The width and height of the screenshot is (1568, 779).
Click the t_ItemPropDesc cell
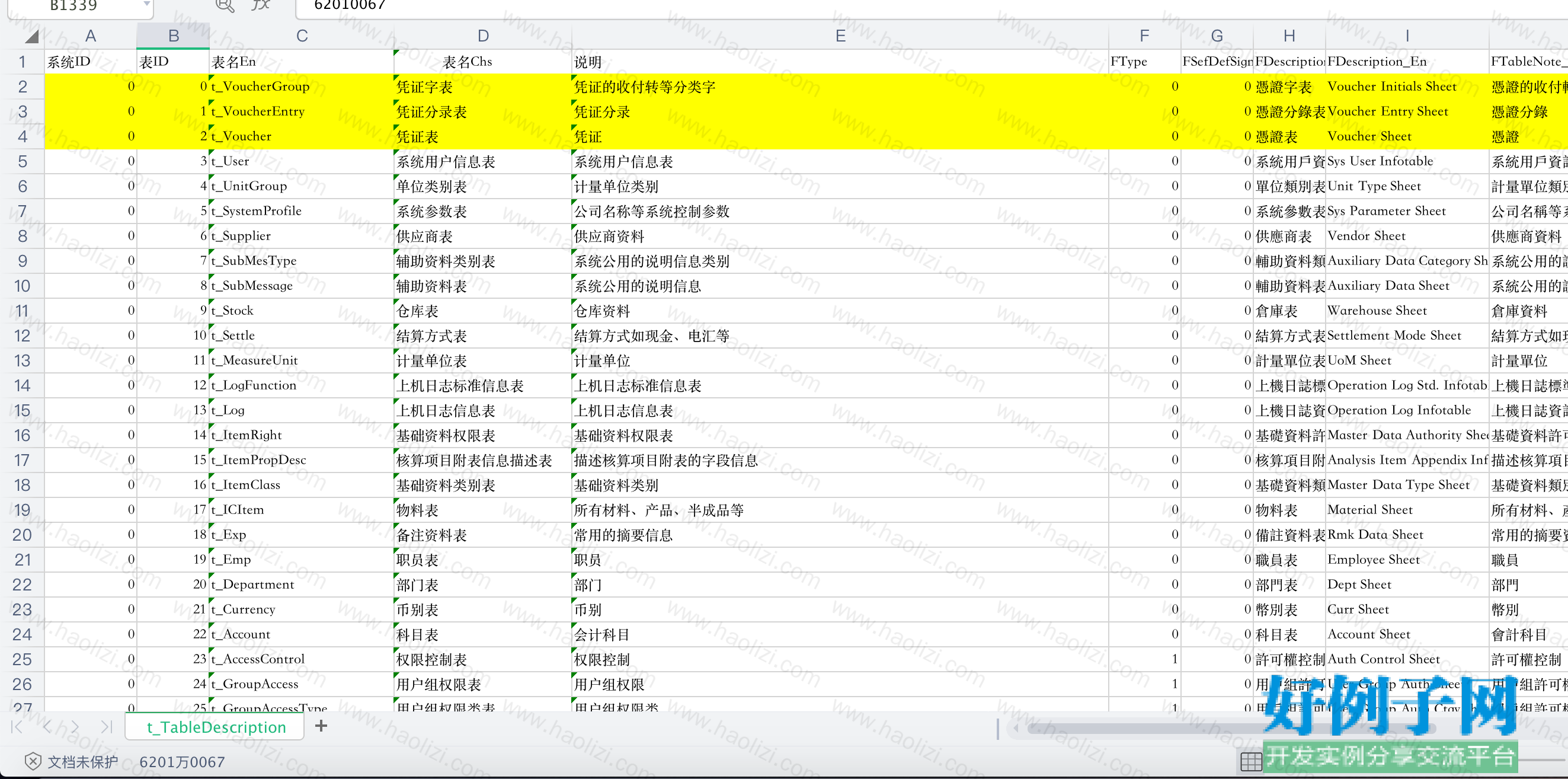[x=301, y=460]
